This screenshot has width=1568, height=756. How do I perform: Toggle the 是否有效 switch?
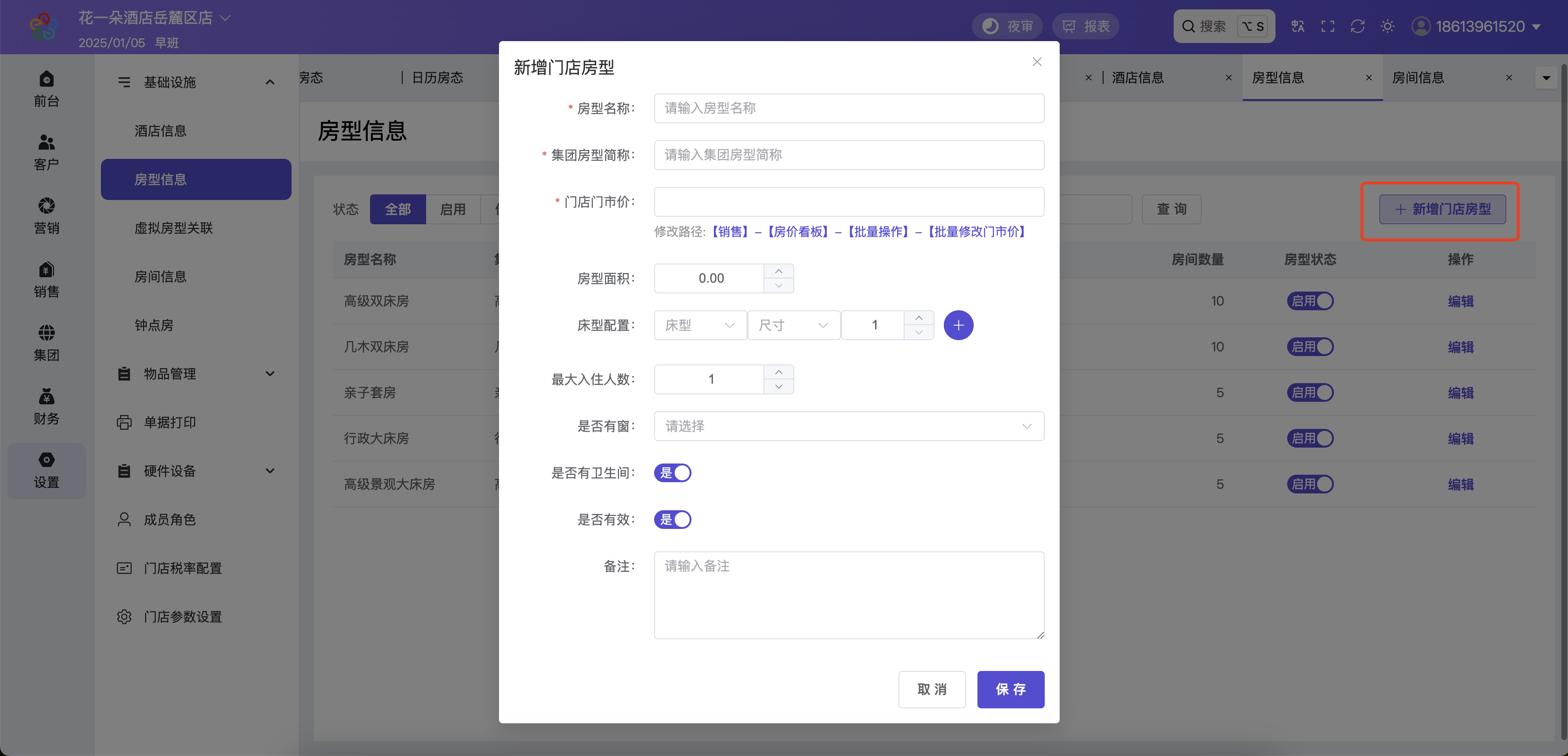[672, 519]
